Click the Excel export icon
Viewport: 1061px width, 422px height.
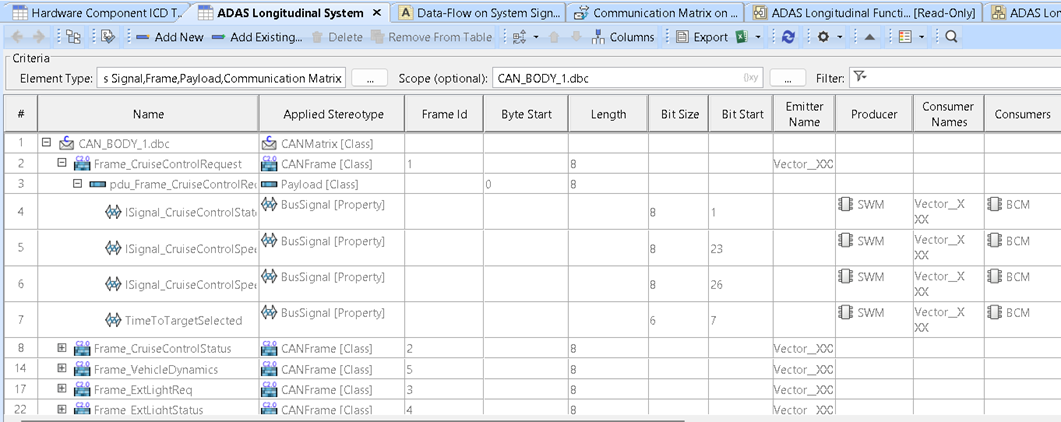click(742, 37)
